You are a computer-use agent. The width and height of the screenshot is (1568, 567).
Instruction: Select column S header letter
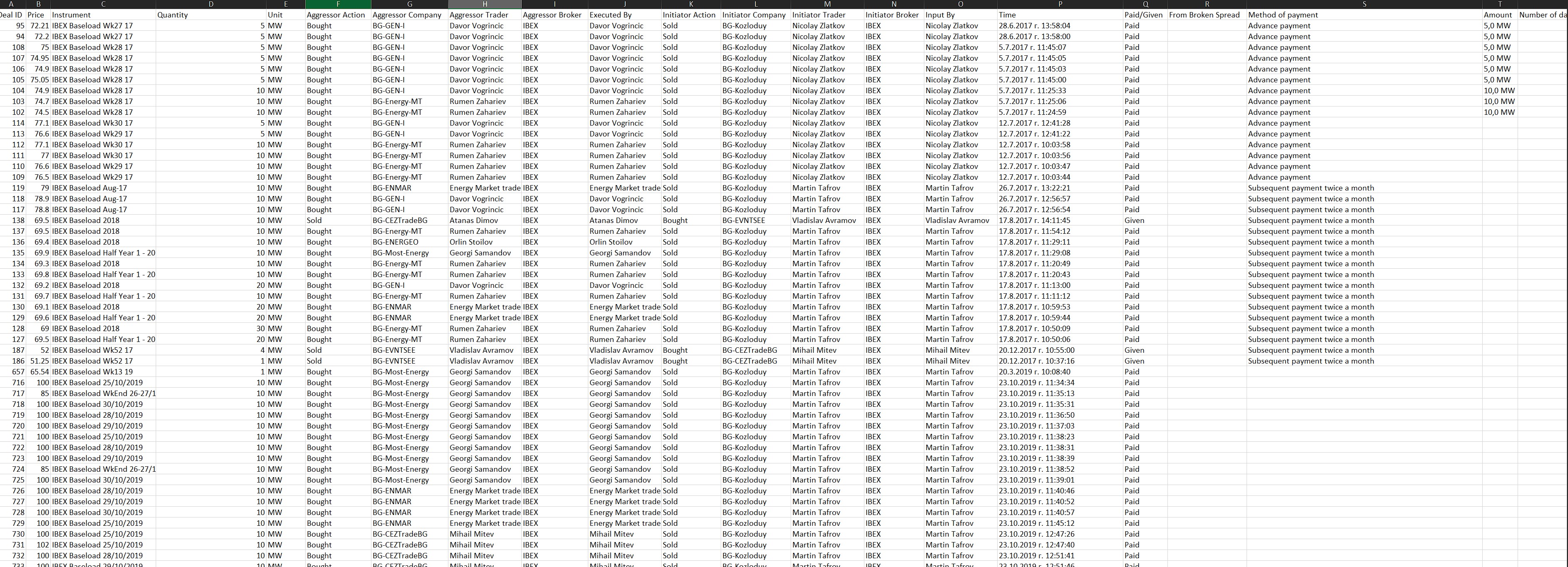pyautogui.click(x=1364, y=4)
